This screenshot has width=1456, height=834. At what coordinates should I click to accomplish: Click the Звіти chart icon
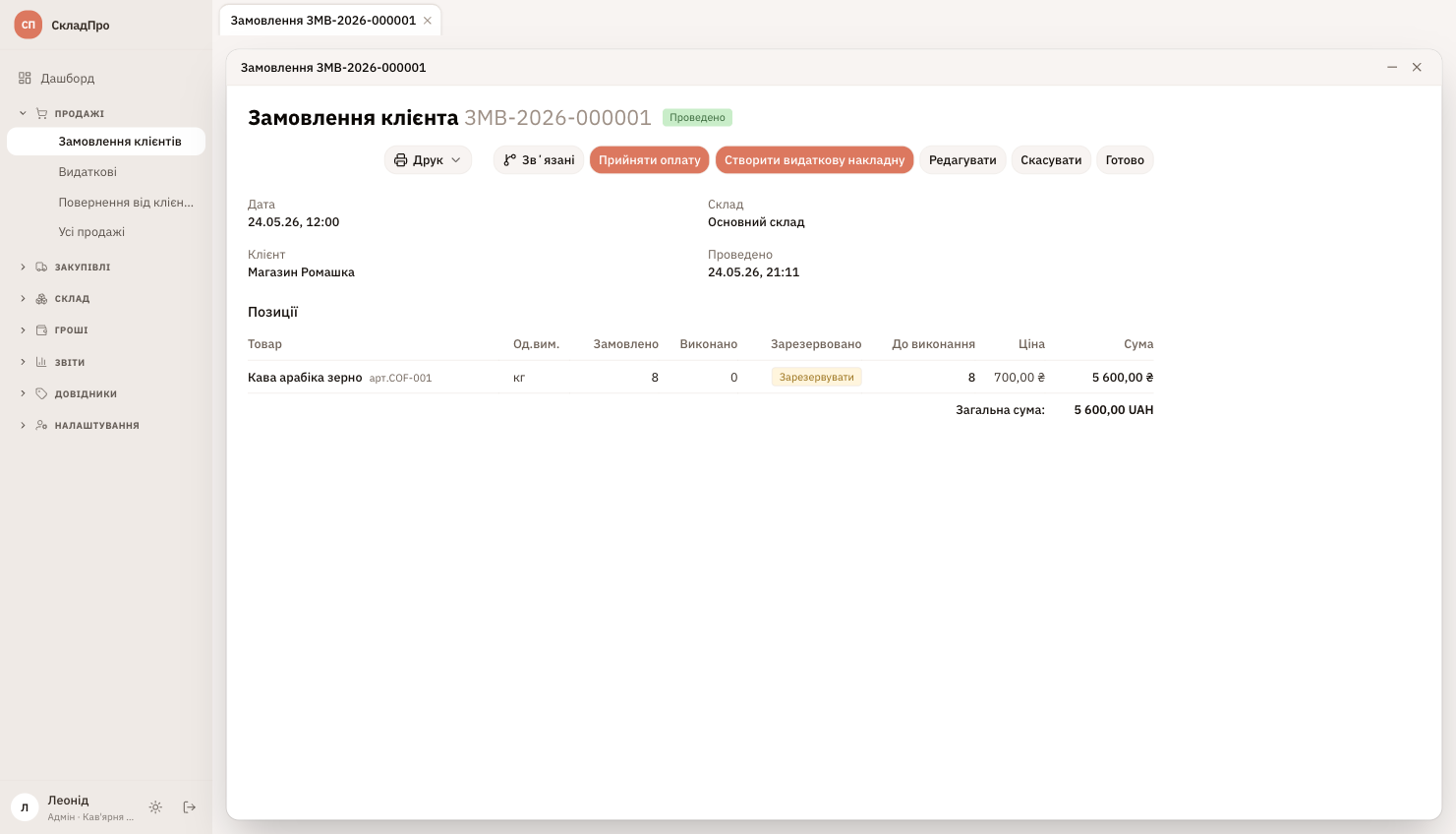click(x=41, y=362)
